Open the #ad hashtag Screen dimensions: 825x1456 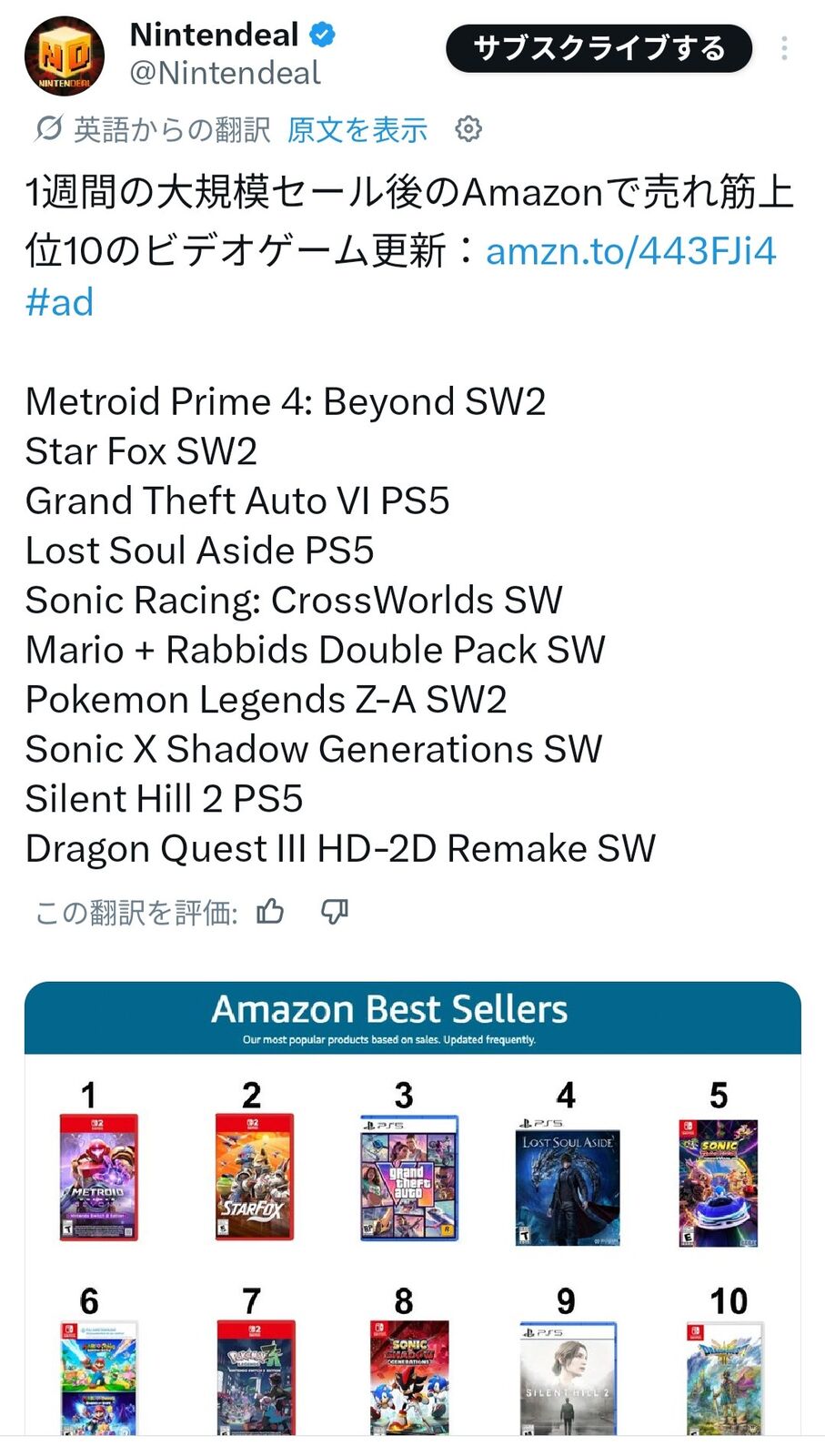point(59,302)
